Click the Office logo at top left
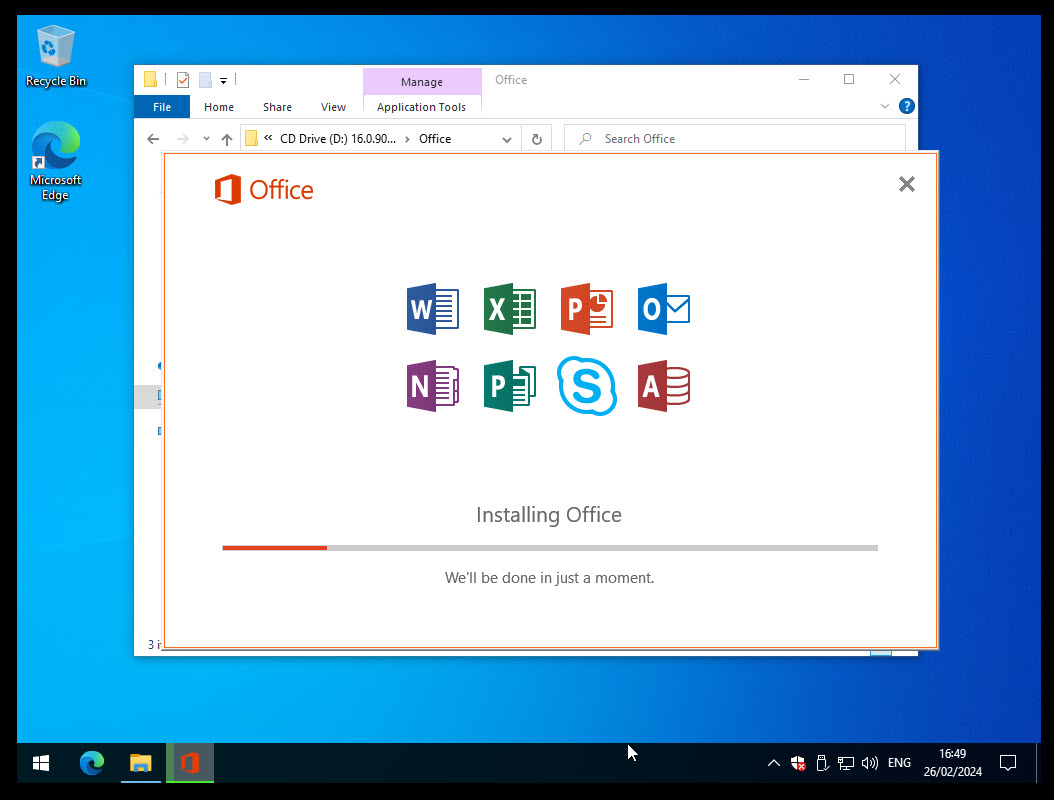The image size is (1054, 800). click(263, 189)
